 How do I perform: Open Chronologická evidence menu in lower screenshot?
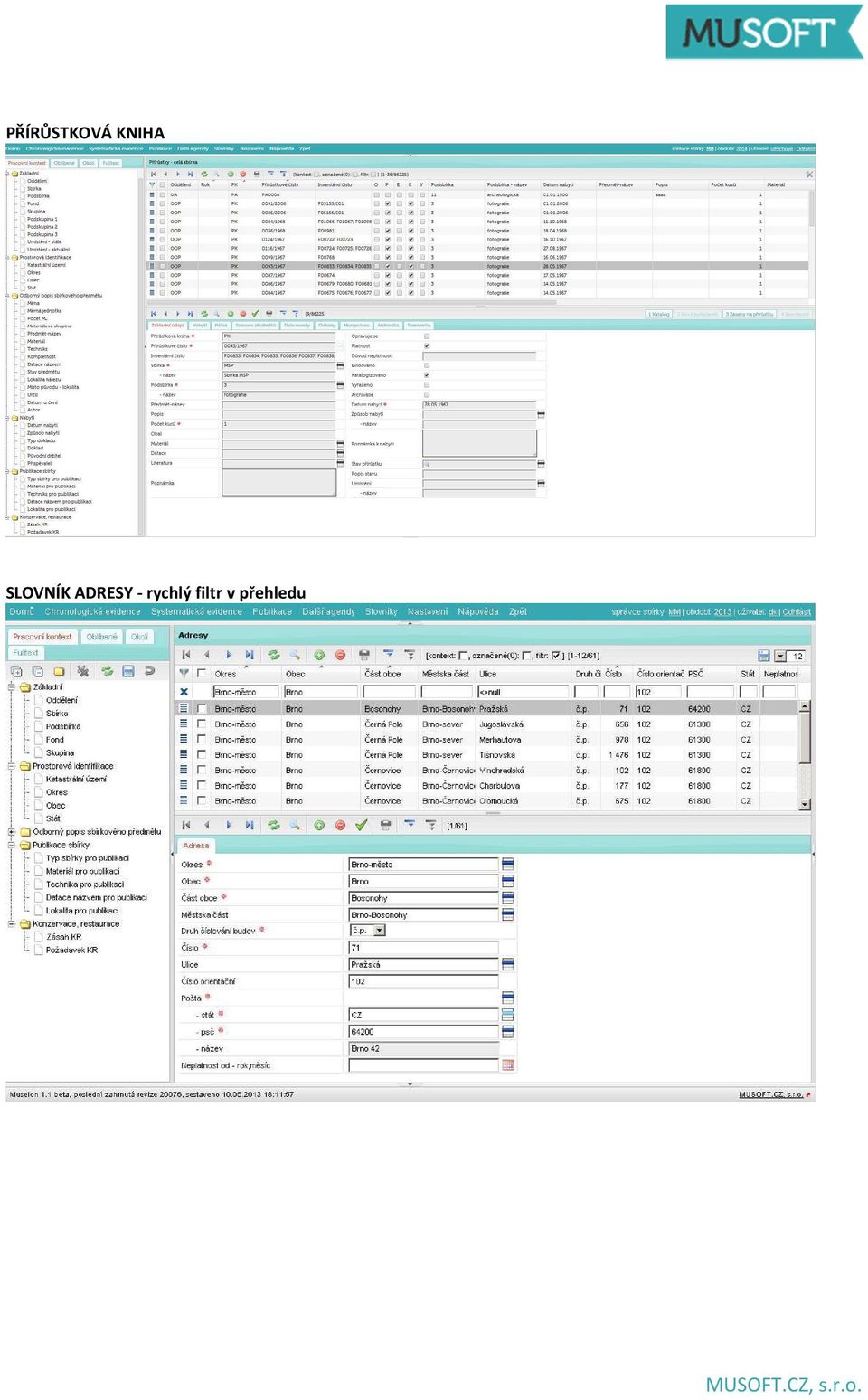pos(93,612)
